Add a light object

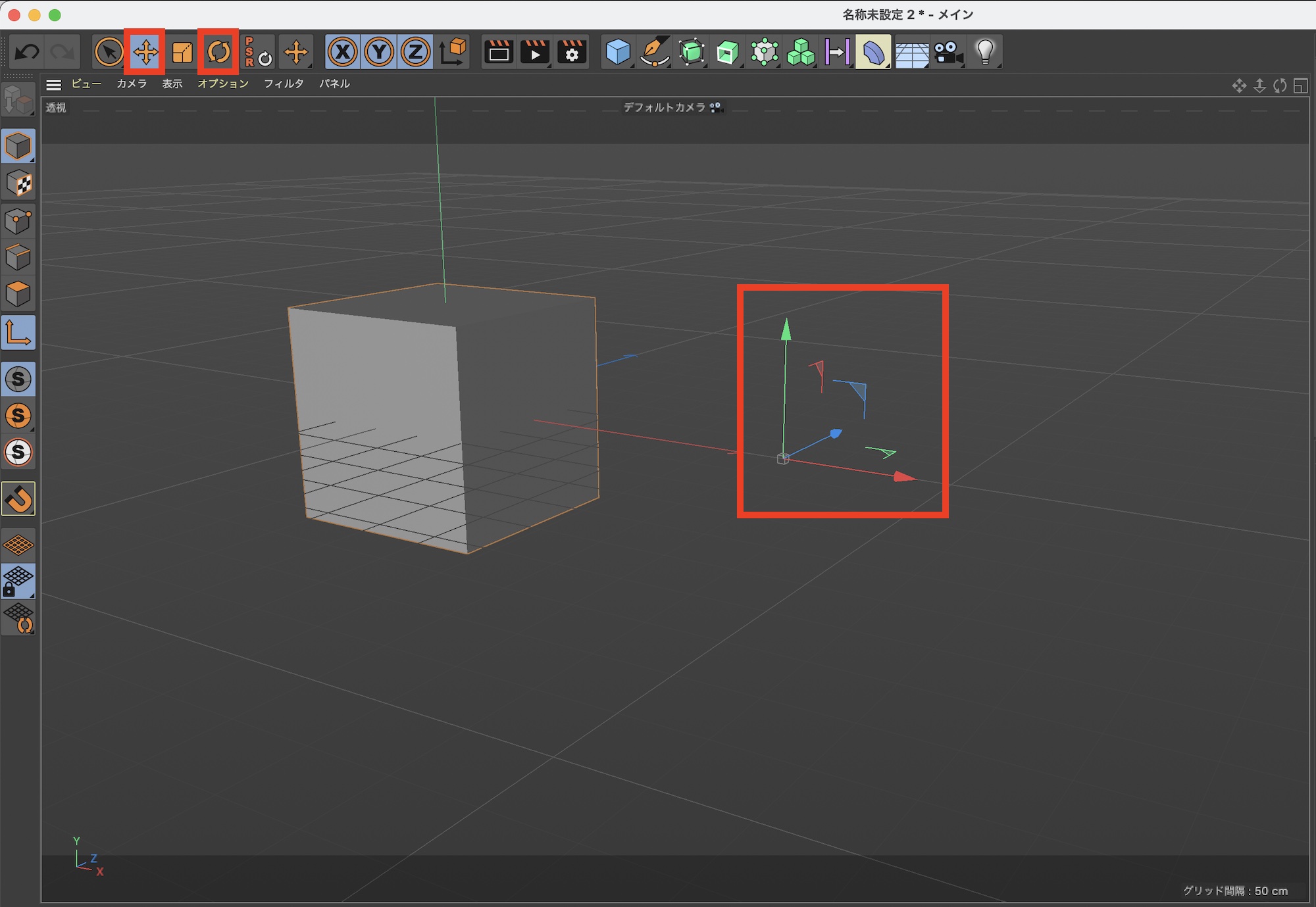point(985,52)
